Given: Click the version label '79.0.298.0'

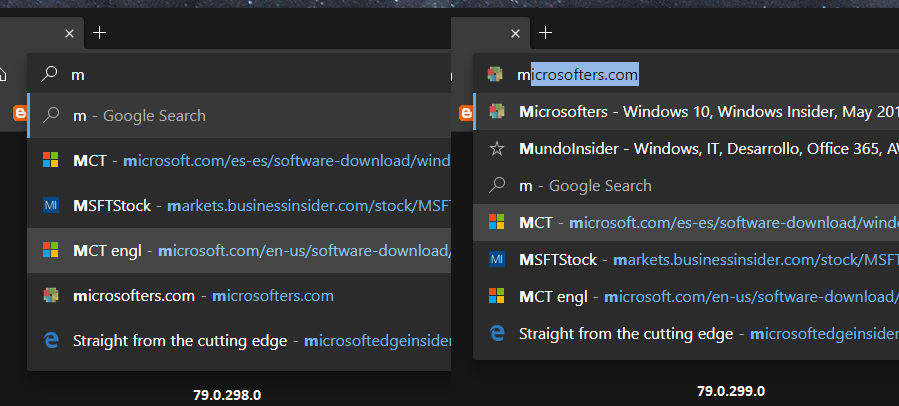Looking at the screenshot, I should pos(227,395).
